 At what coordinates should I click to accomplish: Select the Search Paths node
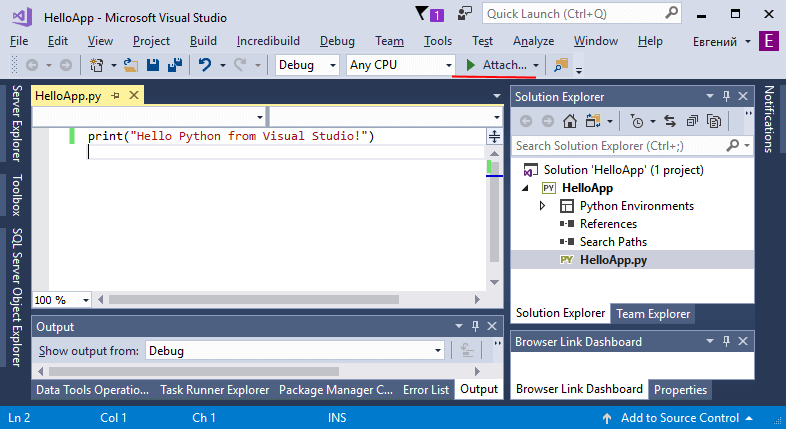point(613,242)
